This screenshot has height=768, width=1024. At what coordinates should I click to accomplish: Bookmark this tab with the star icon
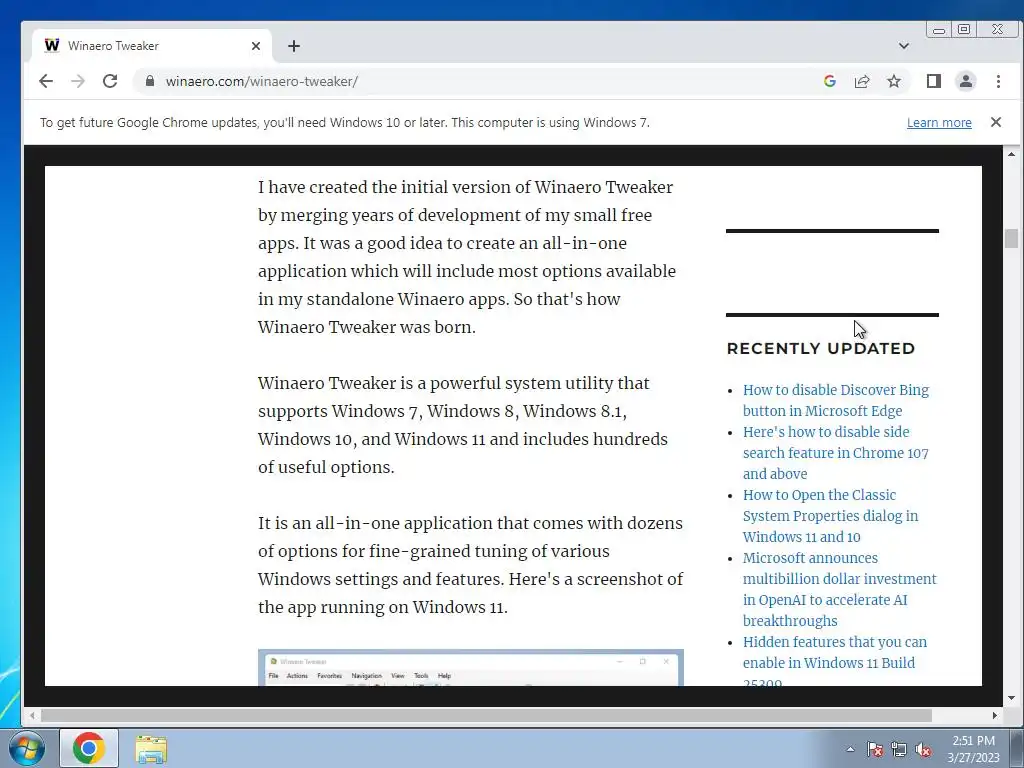[894, 81]
